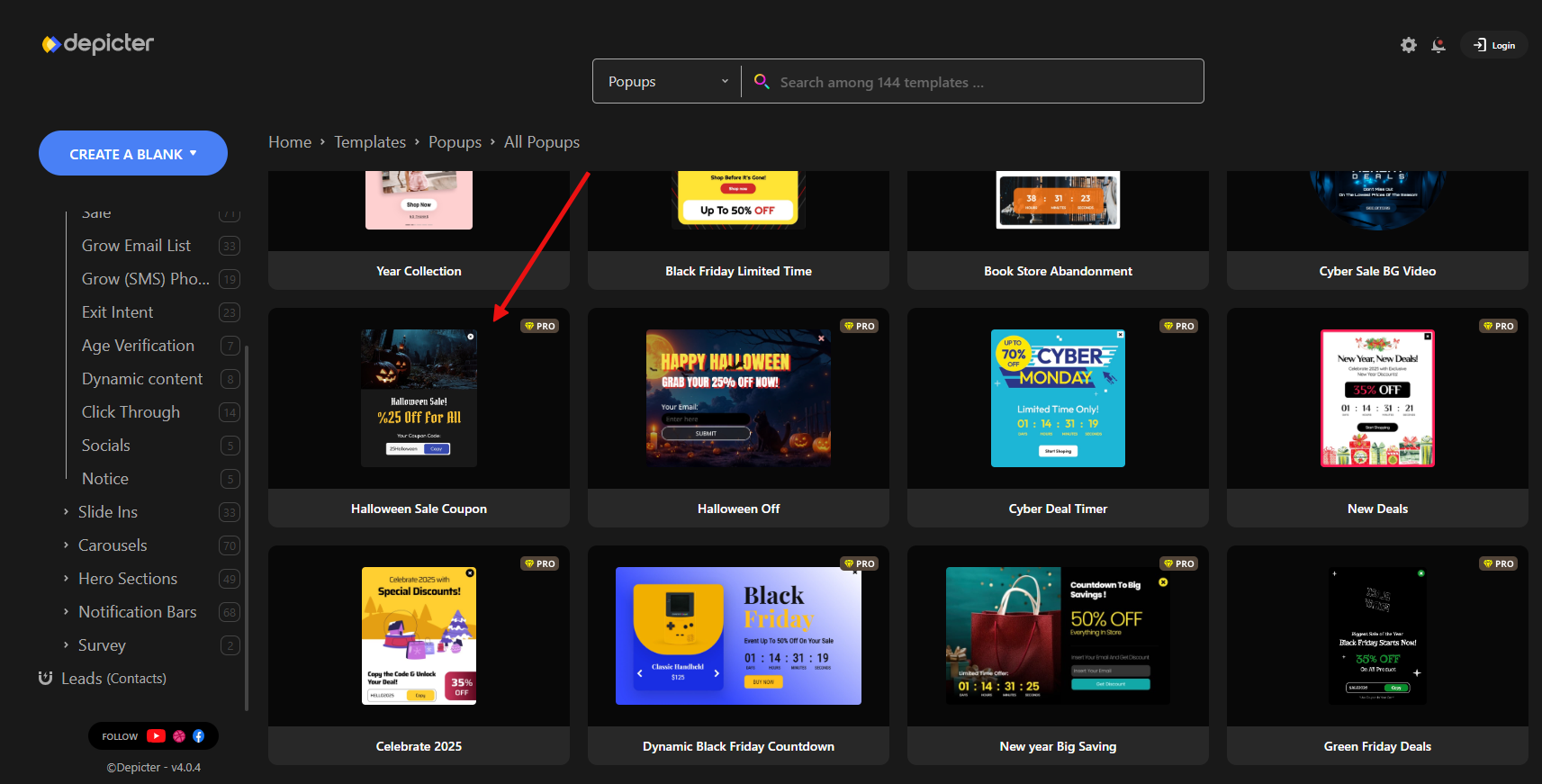Open the Dribbble follow icon

click(x=179, y=736)
